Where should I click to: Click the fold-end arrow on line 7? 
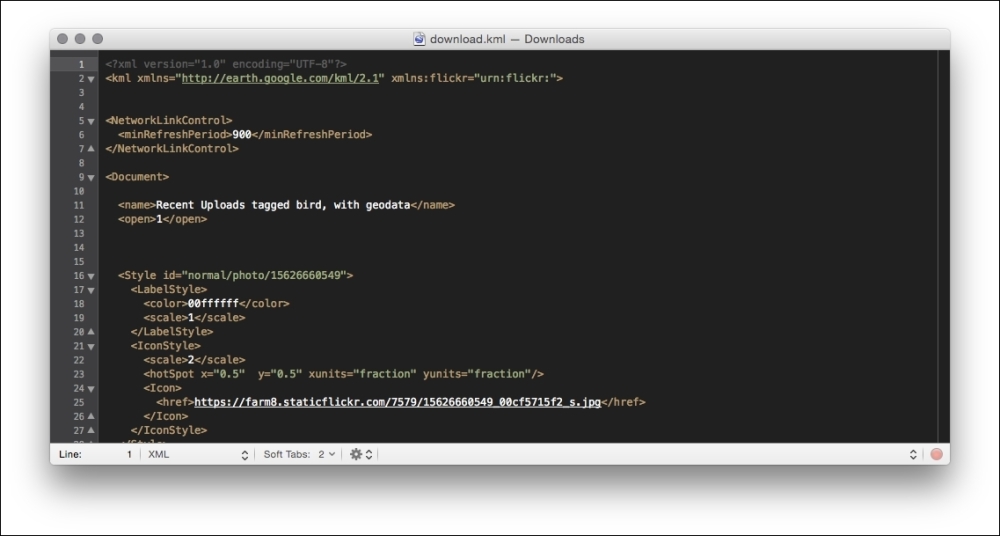pos(91,149)
